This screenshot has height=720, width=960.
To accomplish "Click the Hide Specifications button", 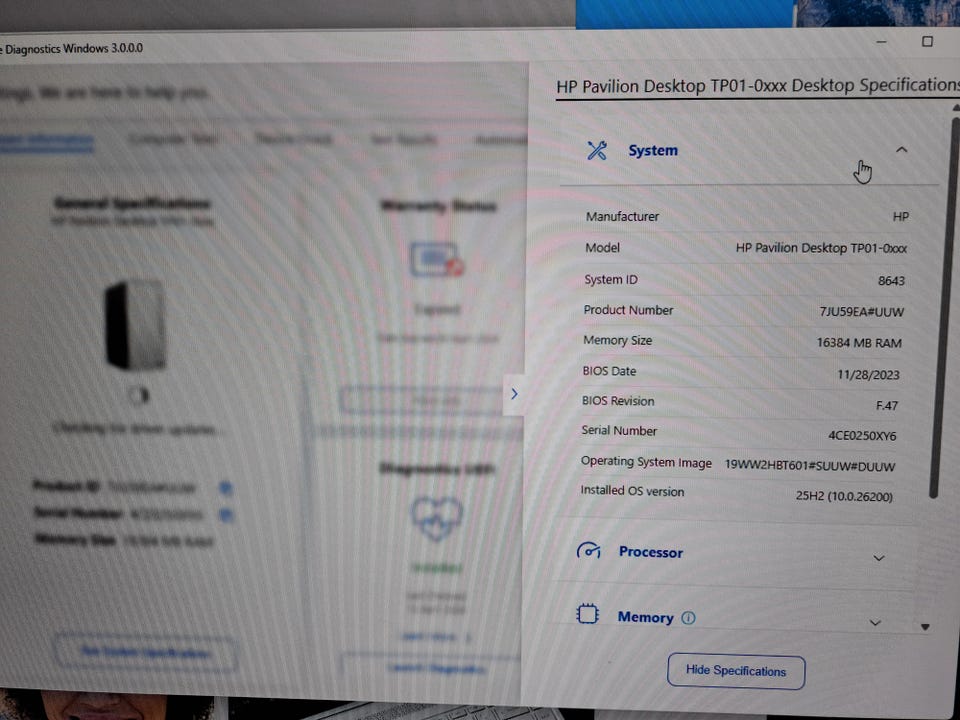I will point(736,671).
